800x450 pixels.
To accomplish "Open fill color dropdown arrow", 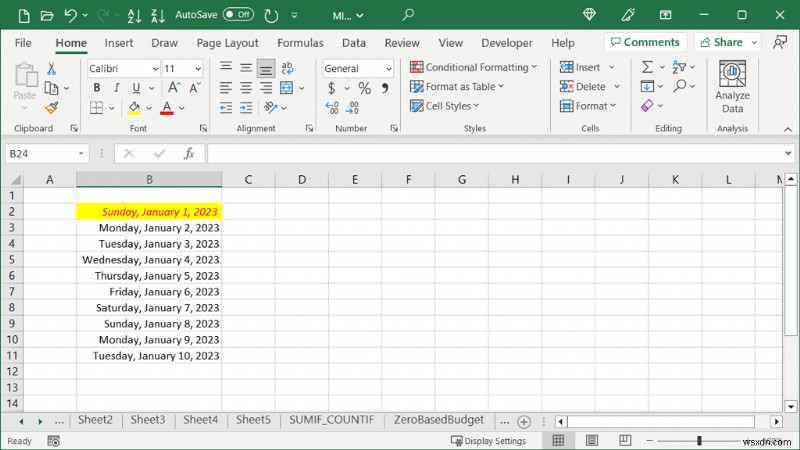I will 149,108.
